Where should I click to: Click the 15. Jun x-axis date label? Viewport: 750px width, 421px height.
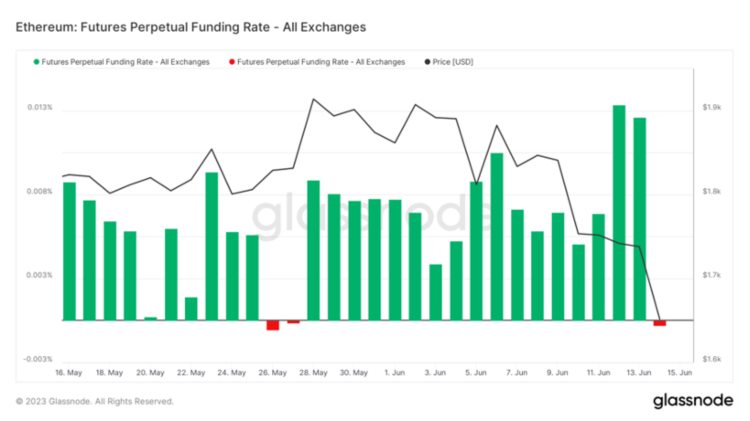point(680,372)
